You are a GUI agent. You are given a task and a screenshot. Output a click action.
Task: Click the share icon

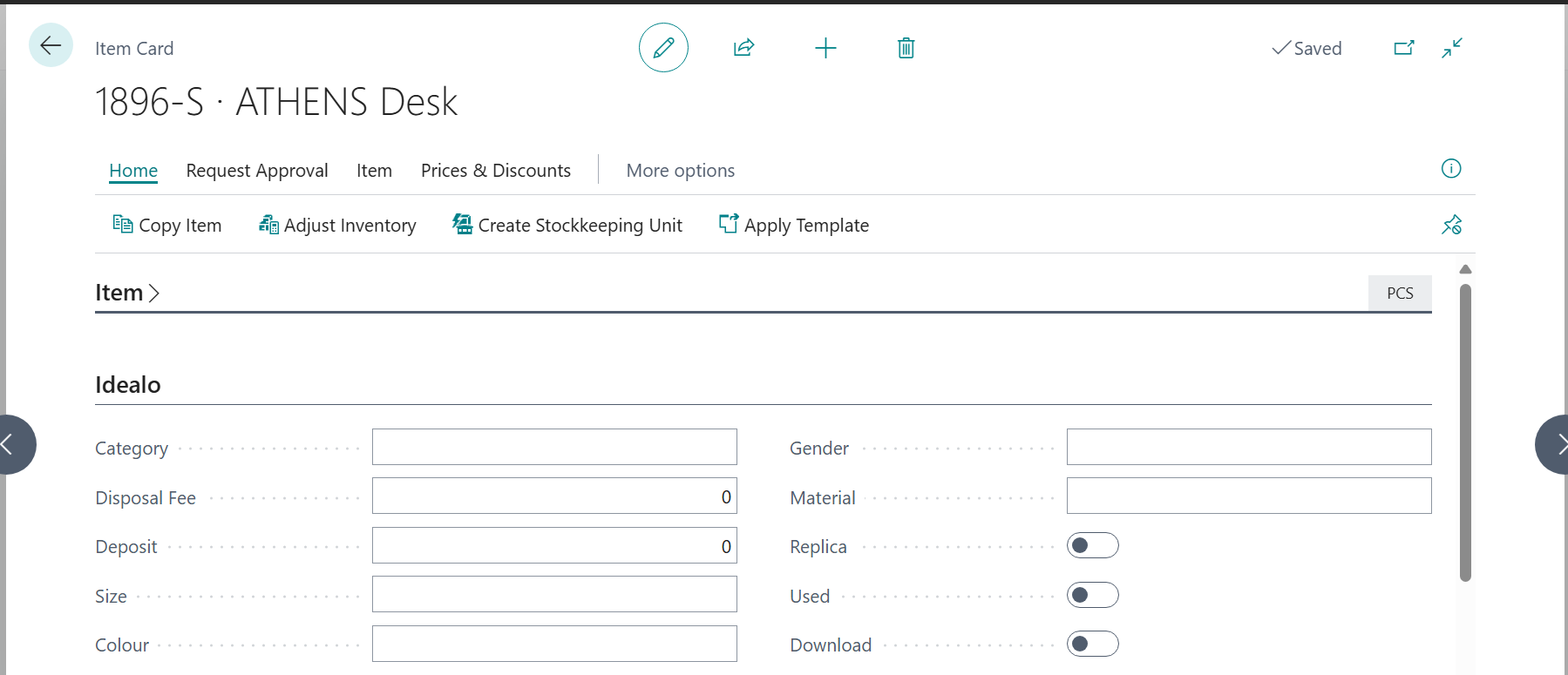coord(743,48)
